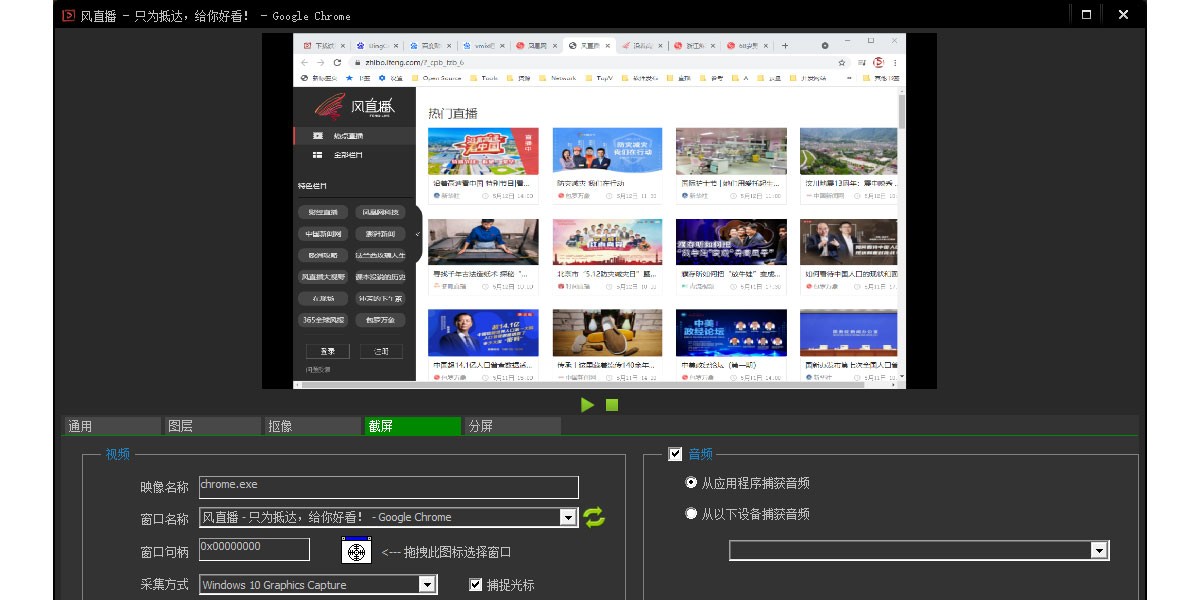Expand the 窗口名称 dropdown
The height and width of the screenshot is (600, 1200).
(x=568, y=517)
